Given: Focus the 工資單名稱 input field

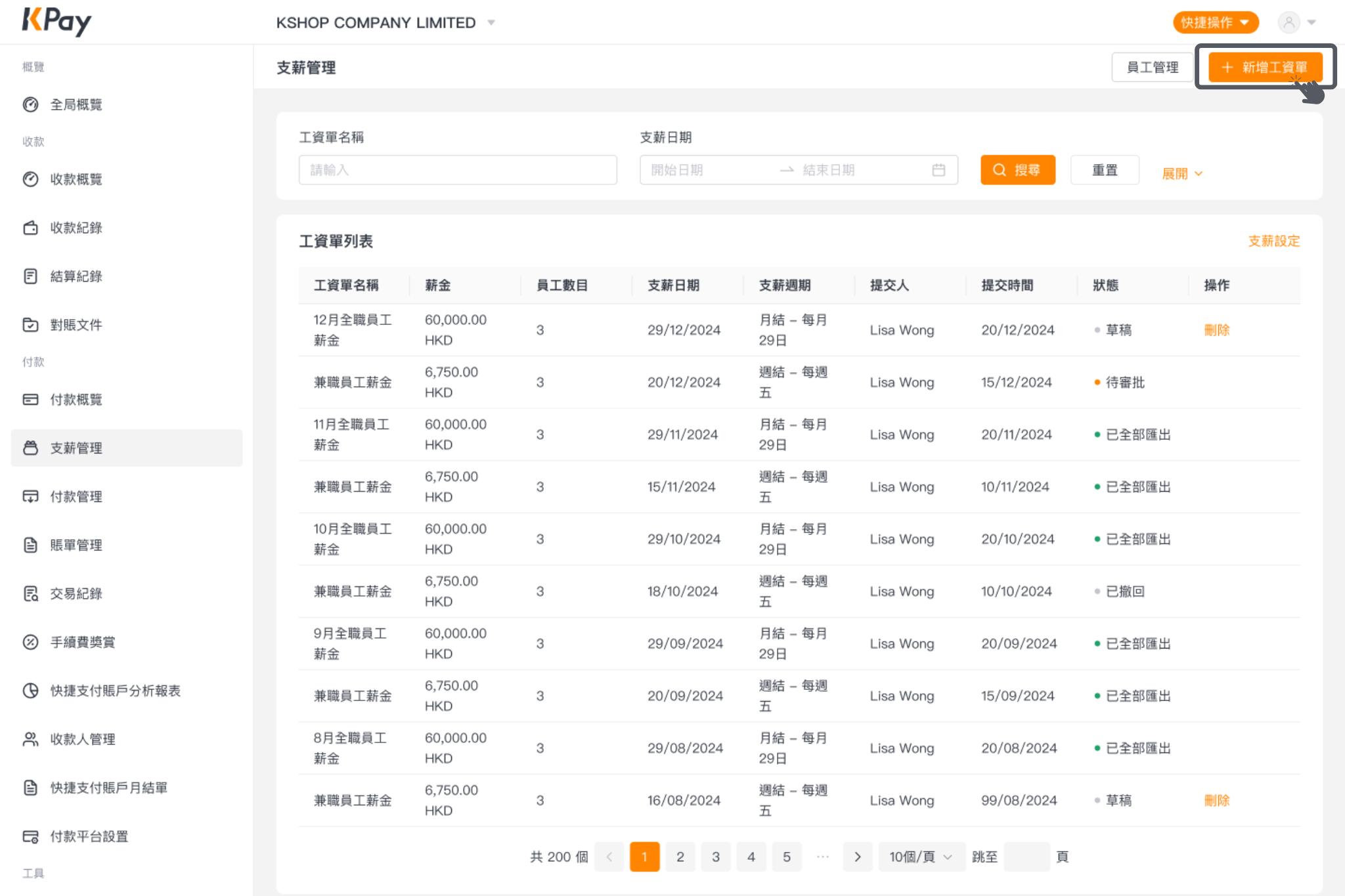Looking at the screenshot, I should pos(458,170).
